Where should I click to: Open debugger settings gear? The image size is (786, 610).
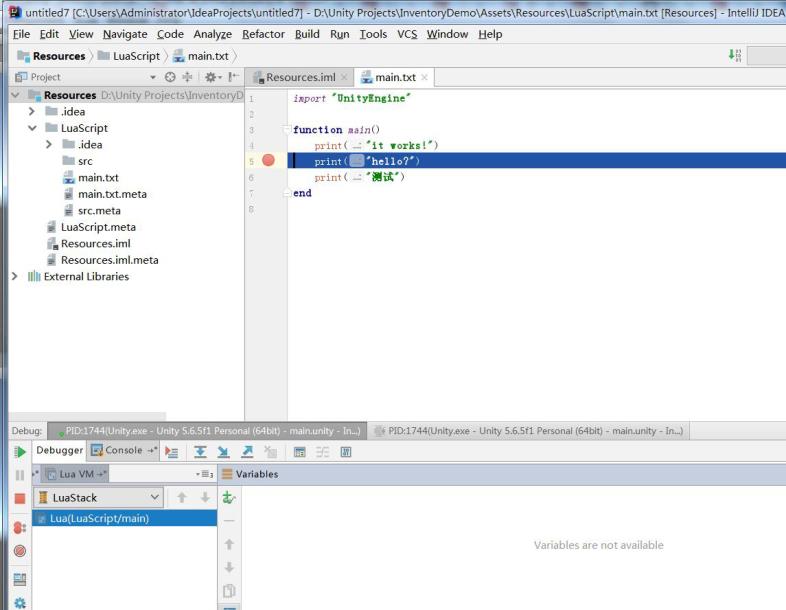20,602
